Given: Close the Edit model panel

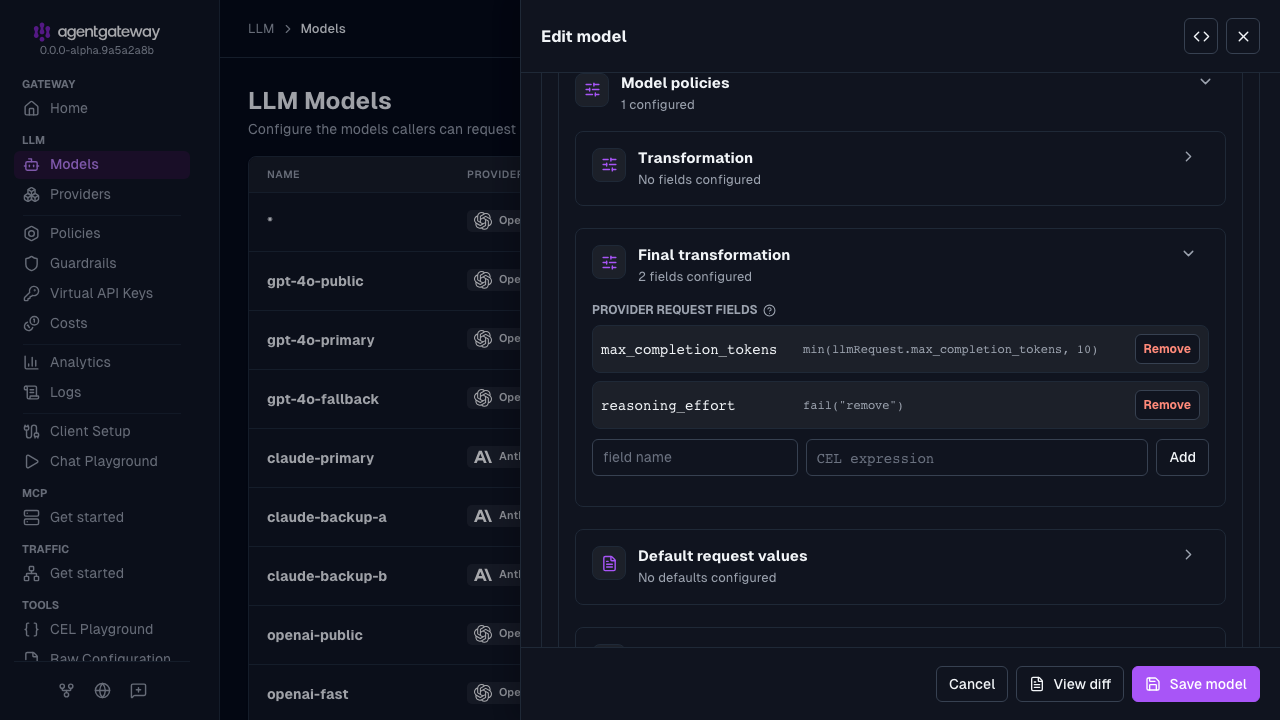Looking at the screenshot, I should 1243,36.
